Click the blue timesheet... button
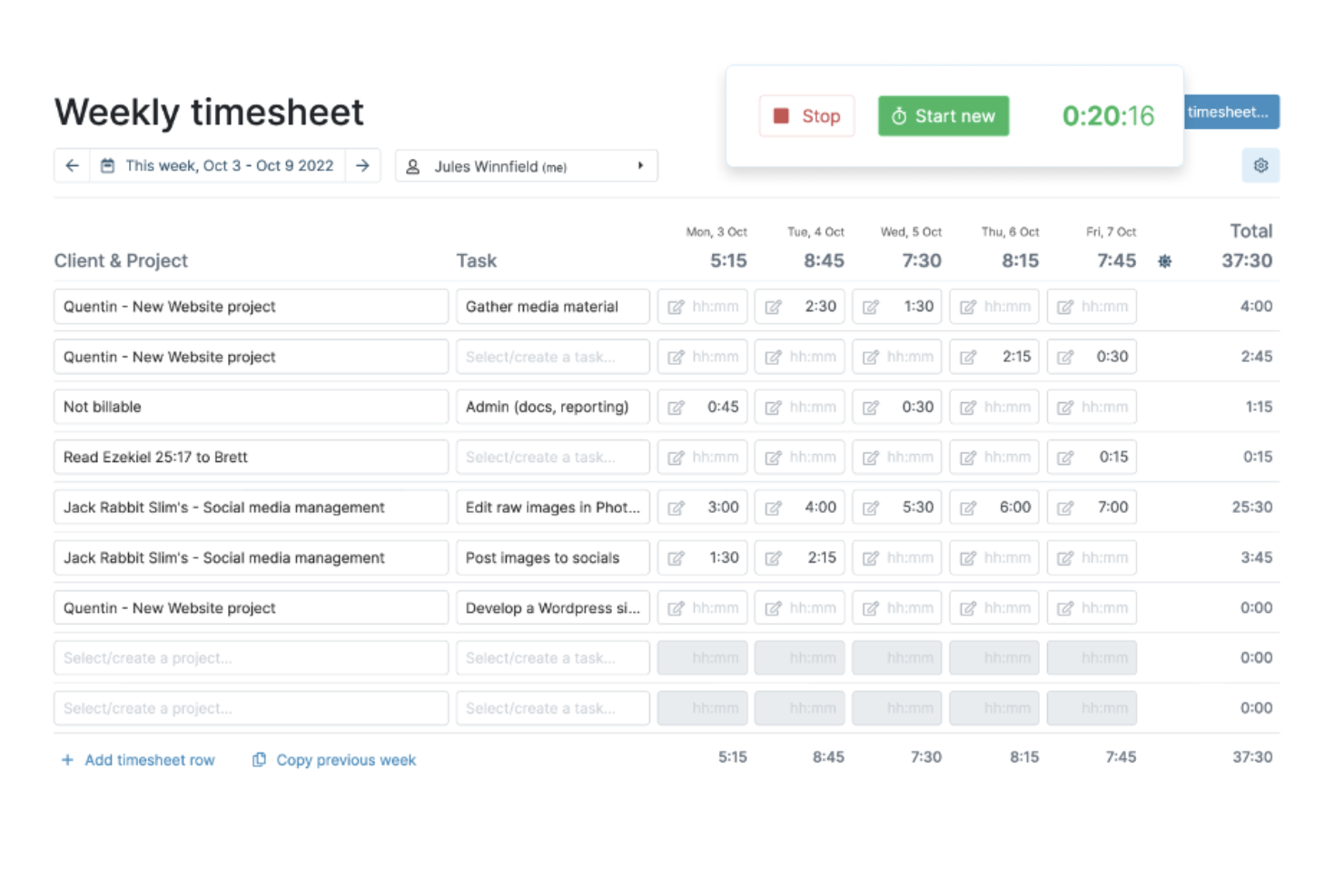This screenshot has width=1344, height=896. pyautogui.click(x=1231, y=112)
